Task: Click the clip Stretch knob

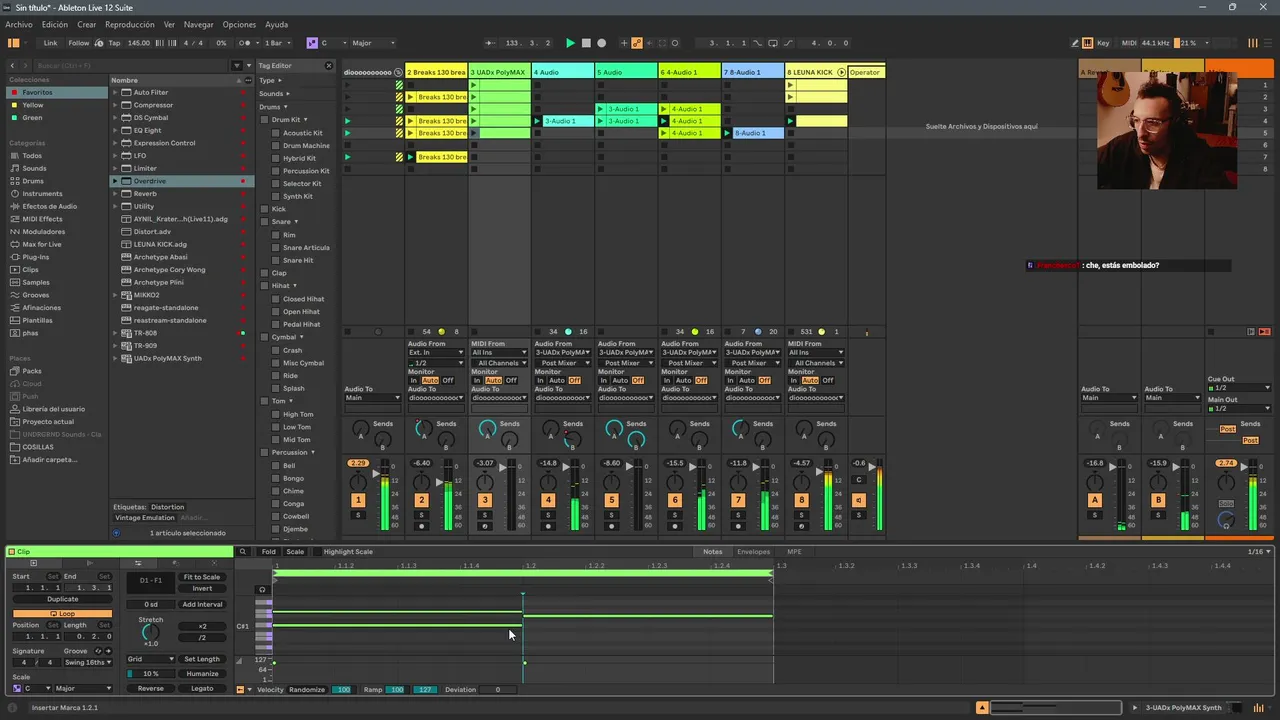Action: (150, 632)
